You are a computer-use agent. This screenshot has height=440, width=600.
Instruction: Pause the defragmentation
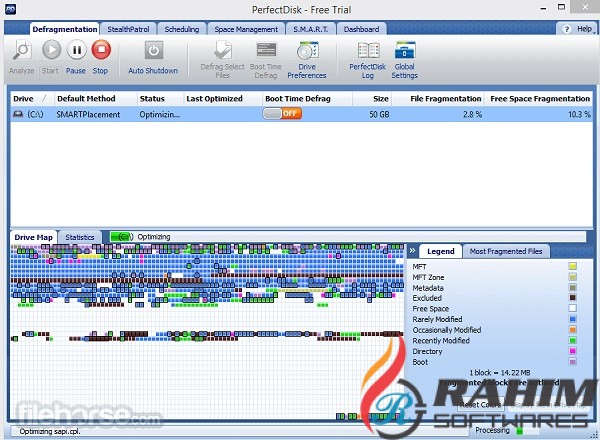[x=76, y=50]
